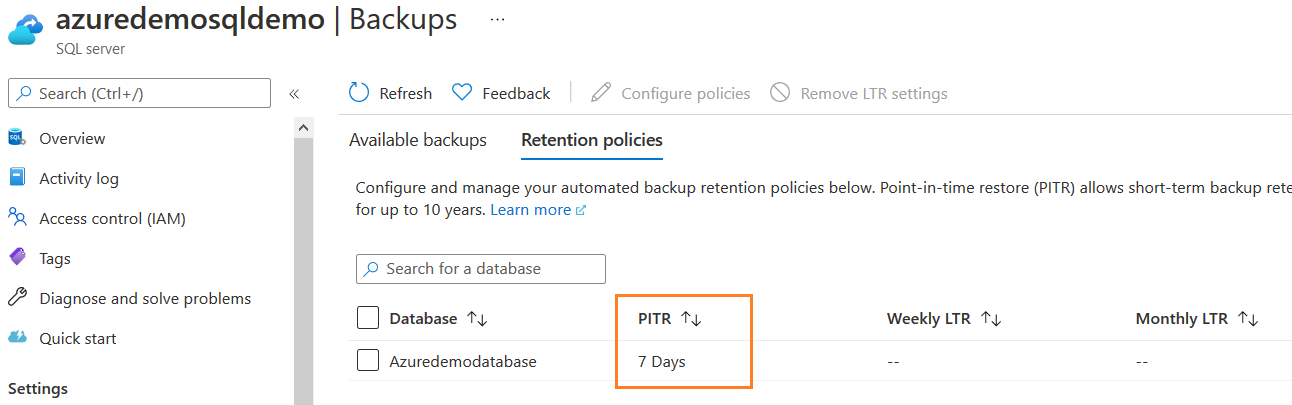Click the Remove LTR settings icon
Viewport: 1292px width, 405px height.
point(780,93)
